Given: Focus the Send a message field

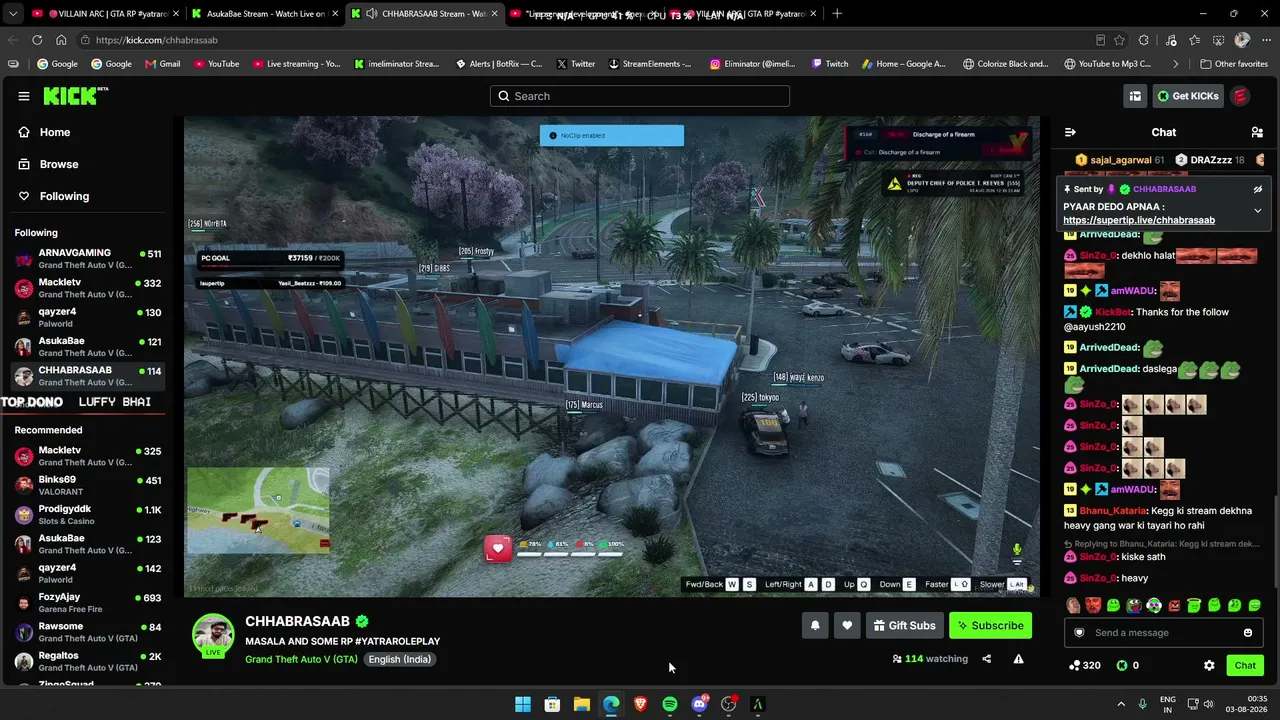Looking at the screenshot, I should coord(1163,632).
